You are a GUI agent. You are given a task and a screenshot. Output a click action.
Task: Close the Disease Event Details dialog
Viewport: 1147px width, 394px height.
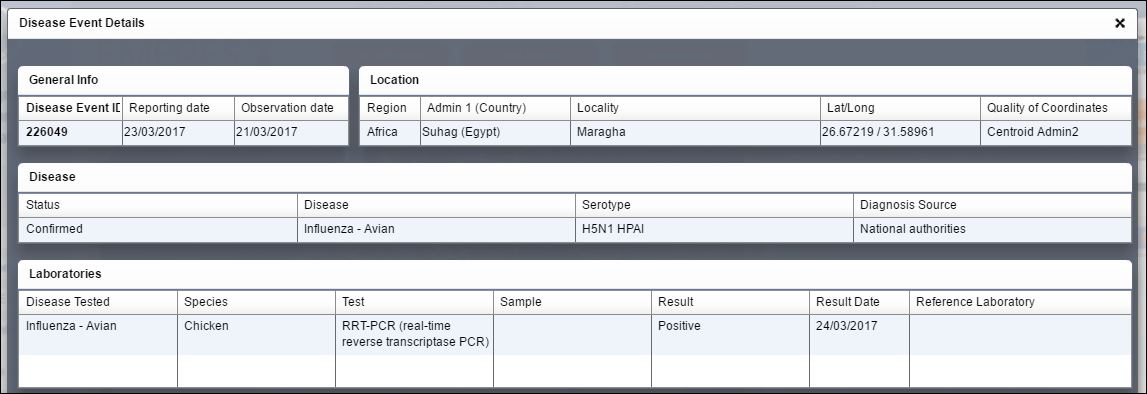[1119, 23]
